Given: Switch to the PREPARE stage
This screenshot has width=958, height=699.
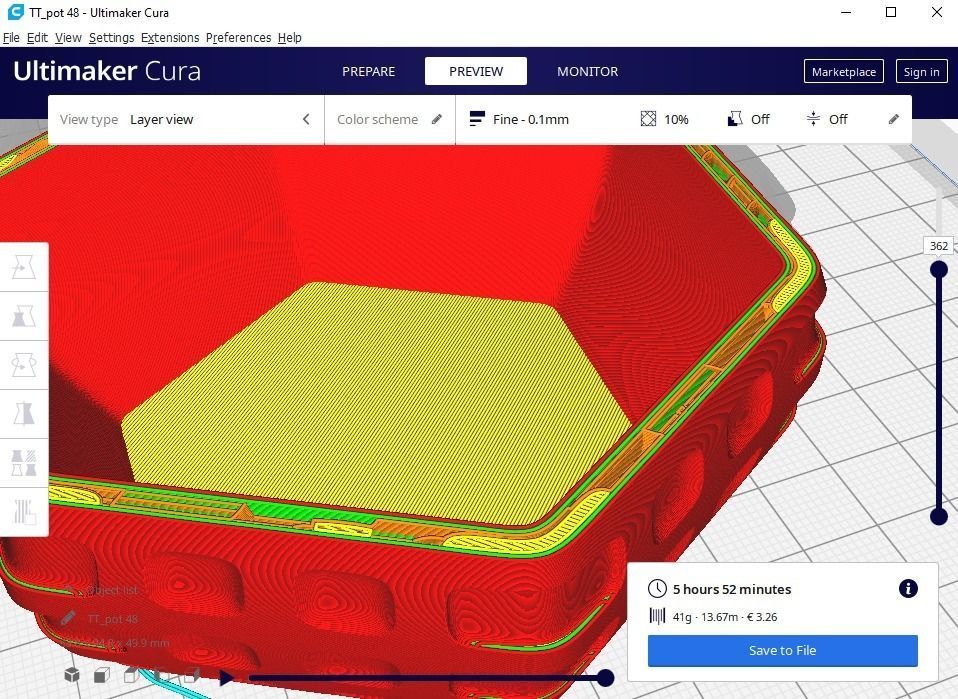Looking at the screenshot, I should pyautogui.click(x=368, y=71).
